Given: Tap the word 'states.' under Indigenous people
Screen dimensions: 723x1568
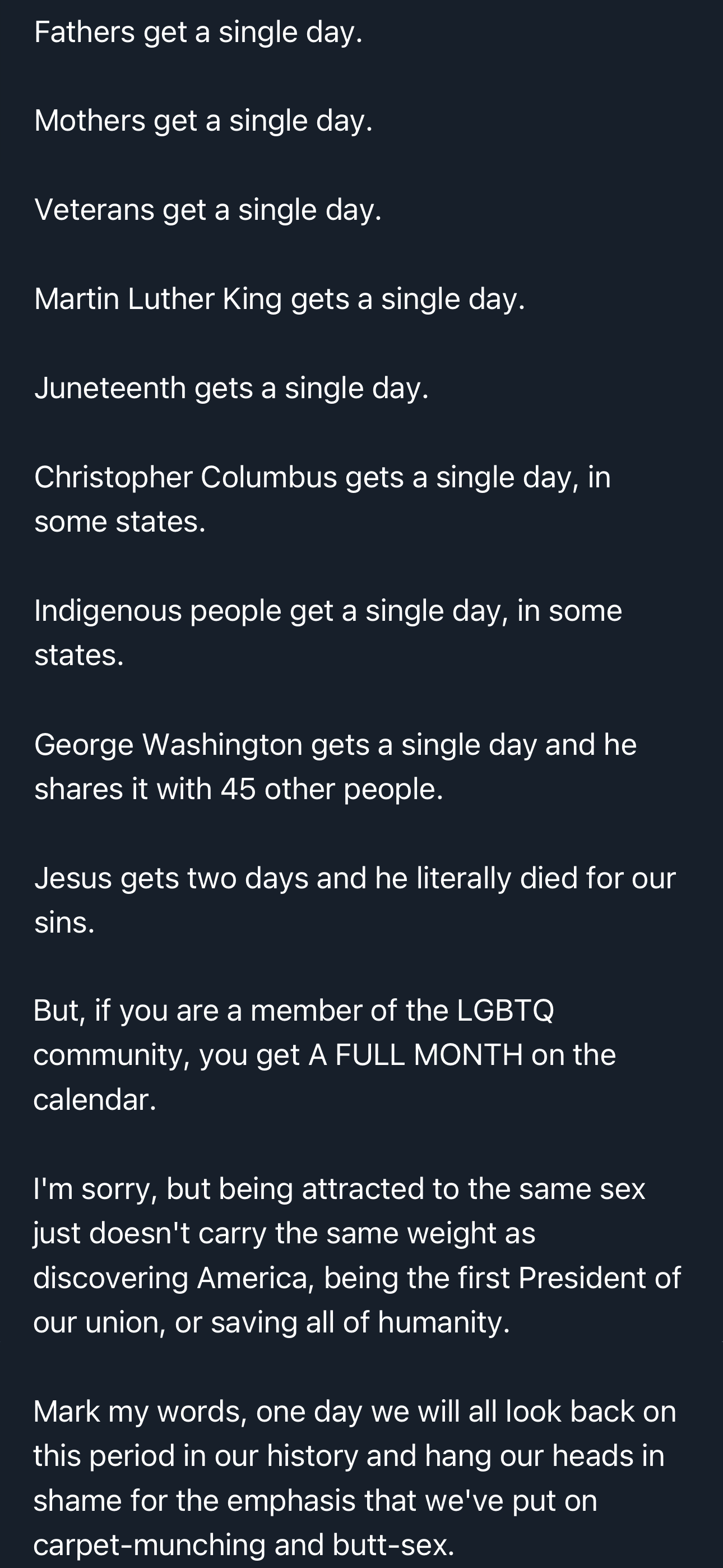Looking at the screenshot, I should [79, 656].
